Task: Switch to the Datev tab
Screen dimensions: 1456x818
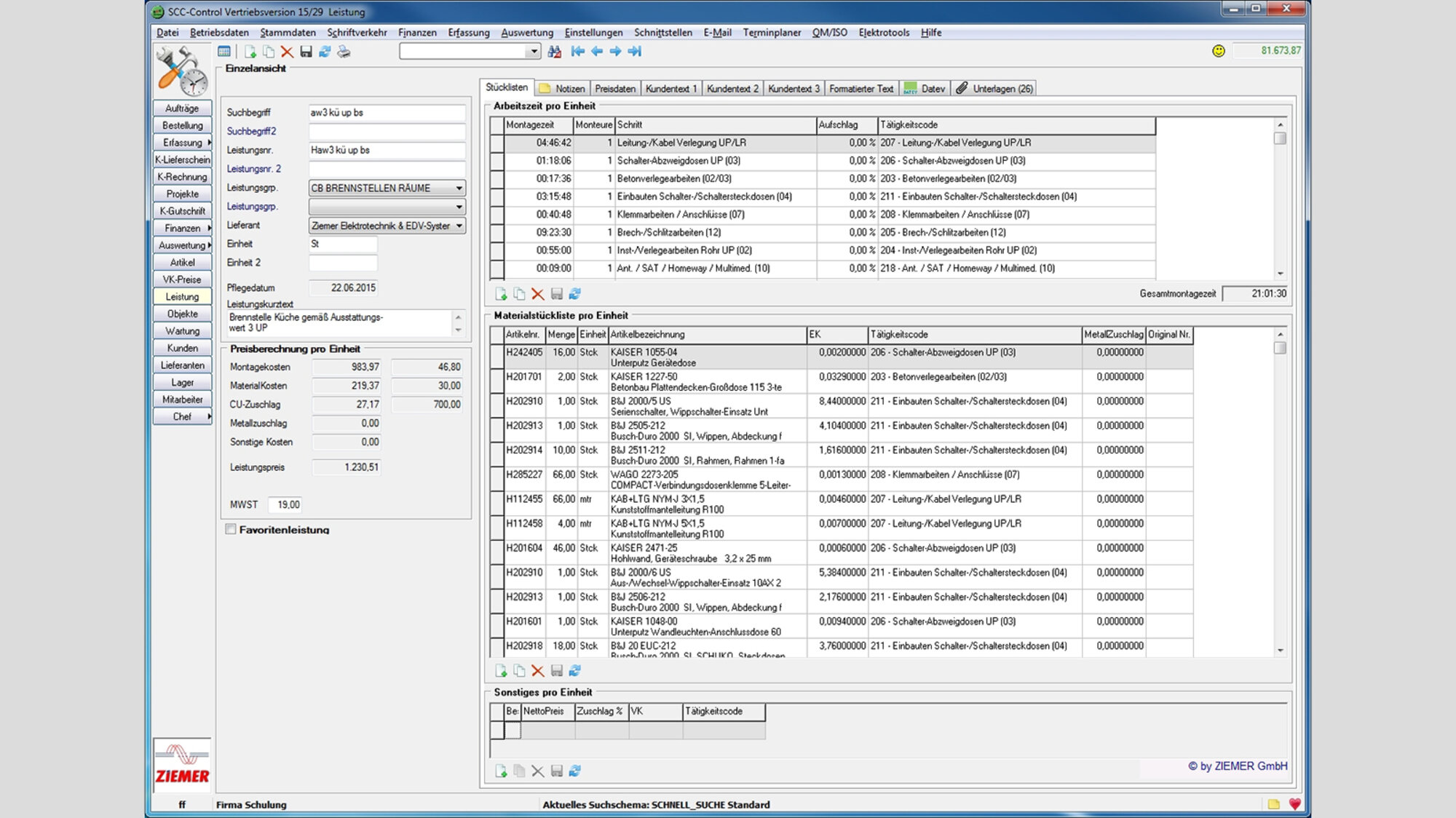Action: 925,88
